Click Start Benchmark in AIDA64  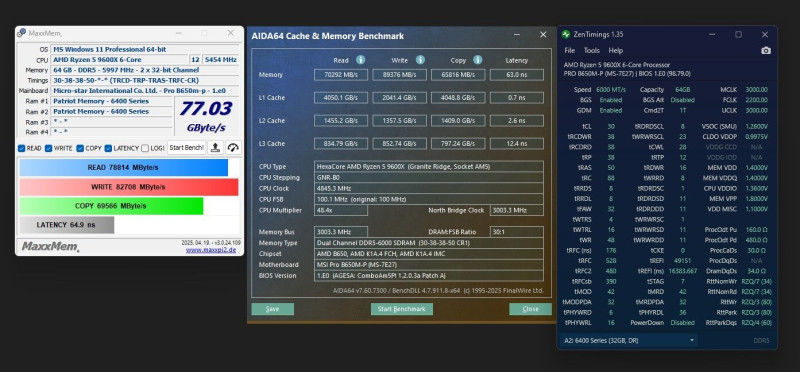point(402,309)
